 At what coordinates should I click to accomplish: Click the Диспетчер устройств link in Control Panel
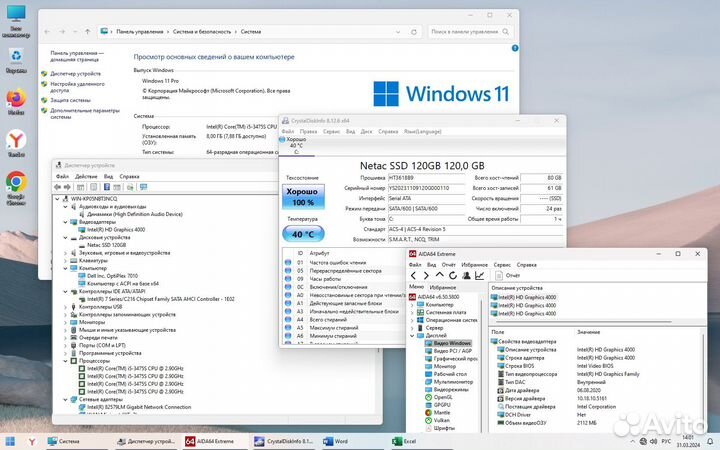75,73
